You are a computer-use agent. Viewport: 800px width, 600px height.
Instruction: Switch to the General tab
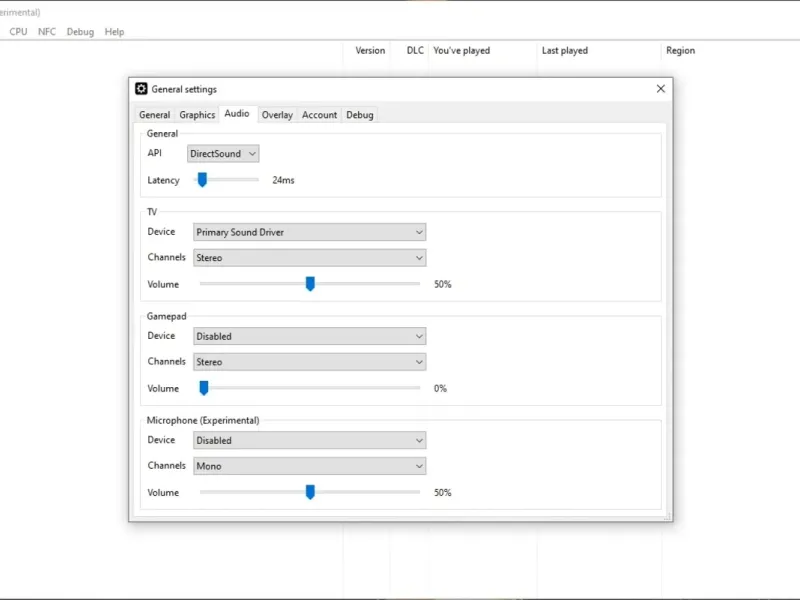click(x=155, y=115)
